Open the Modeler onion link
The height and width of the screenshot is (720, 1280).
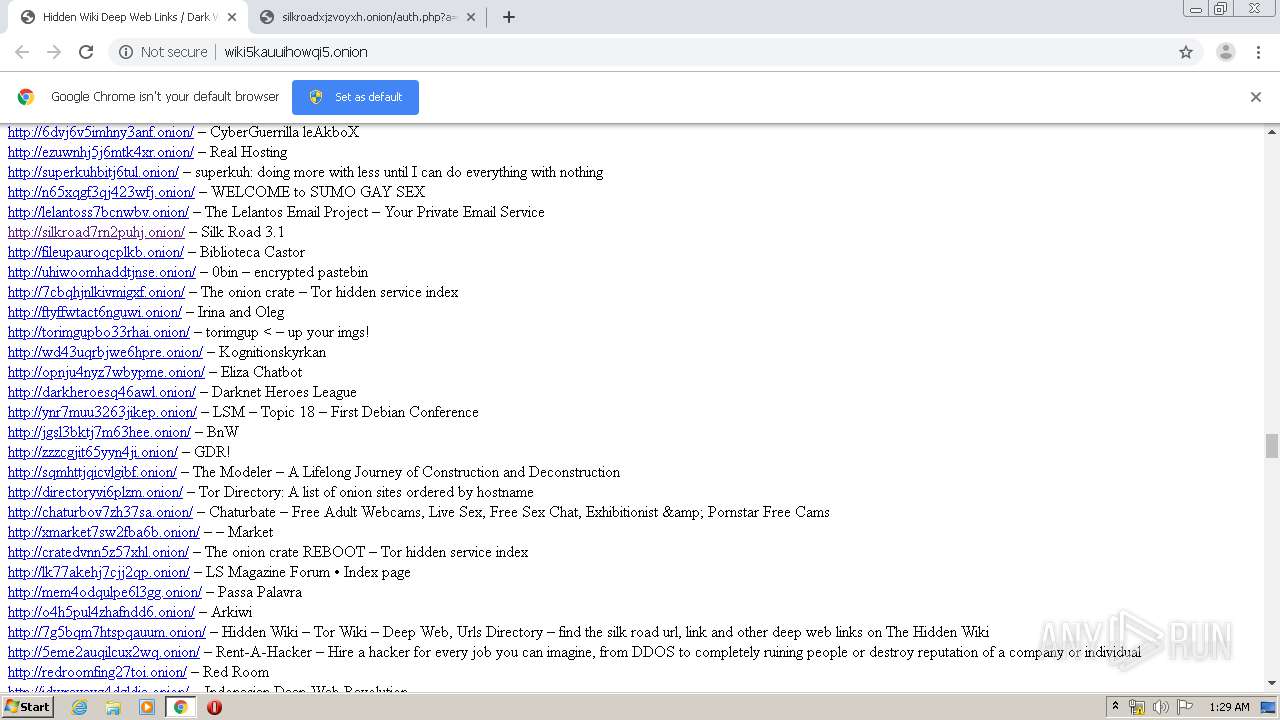pyautogui.click(x=92, y=472)
